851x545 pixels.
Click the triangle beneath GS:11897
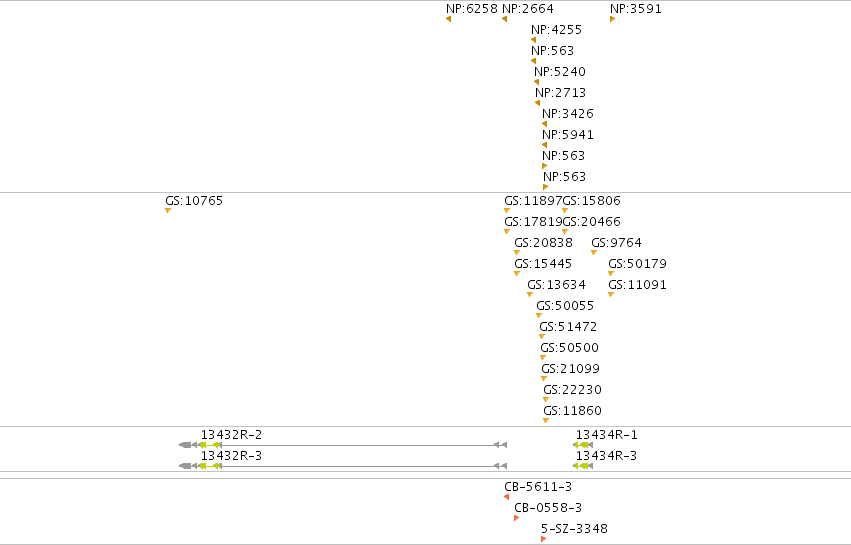click(507, 211)
